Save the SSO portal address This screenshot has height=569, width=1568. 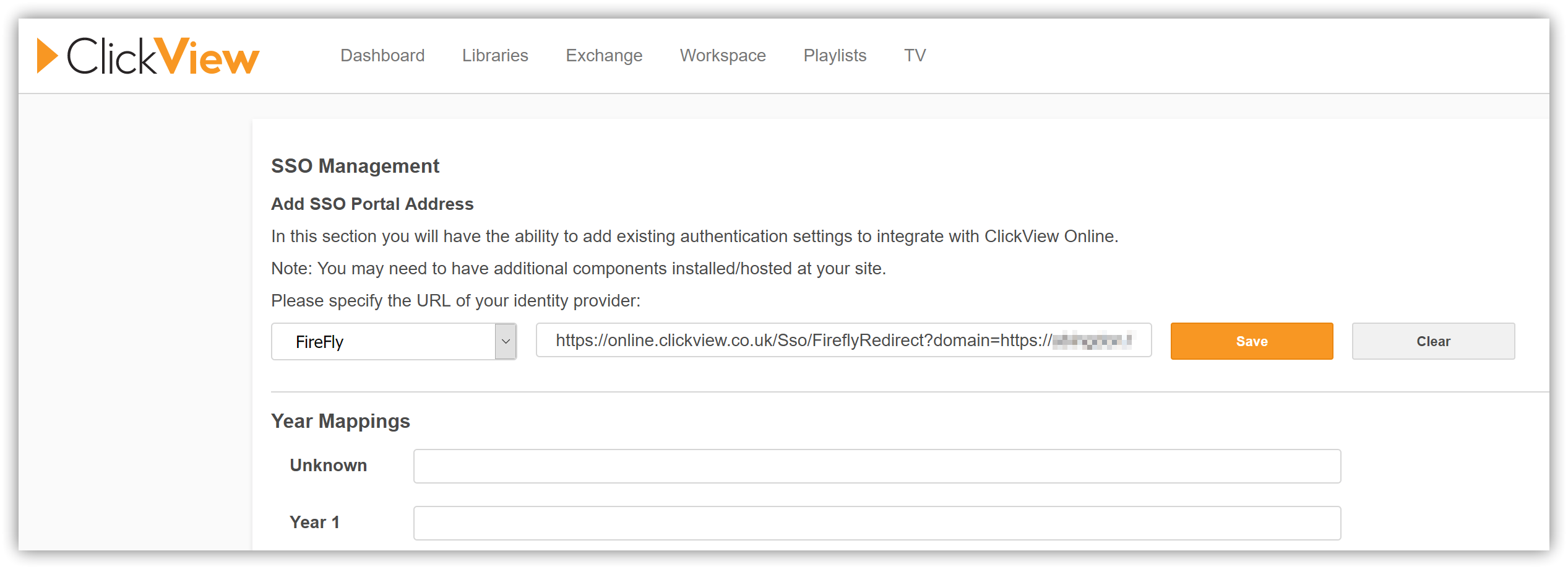(x=1251, y=341)
